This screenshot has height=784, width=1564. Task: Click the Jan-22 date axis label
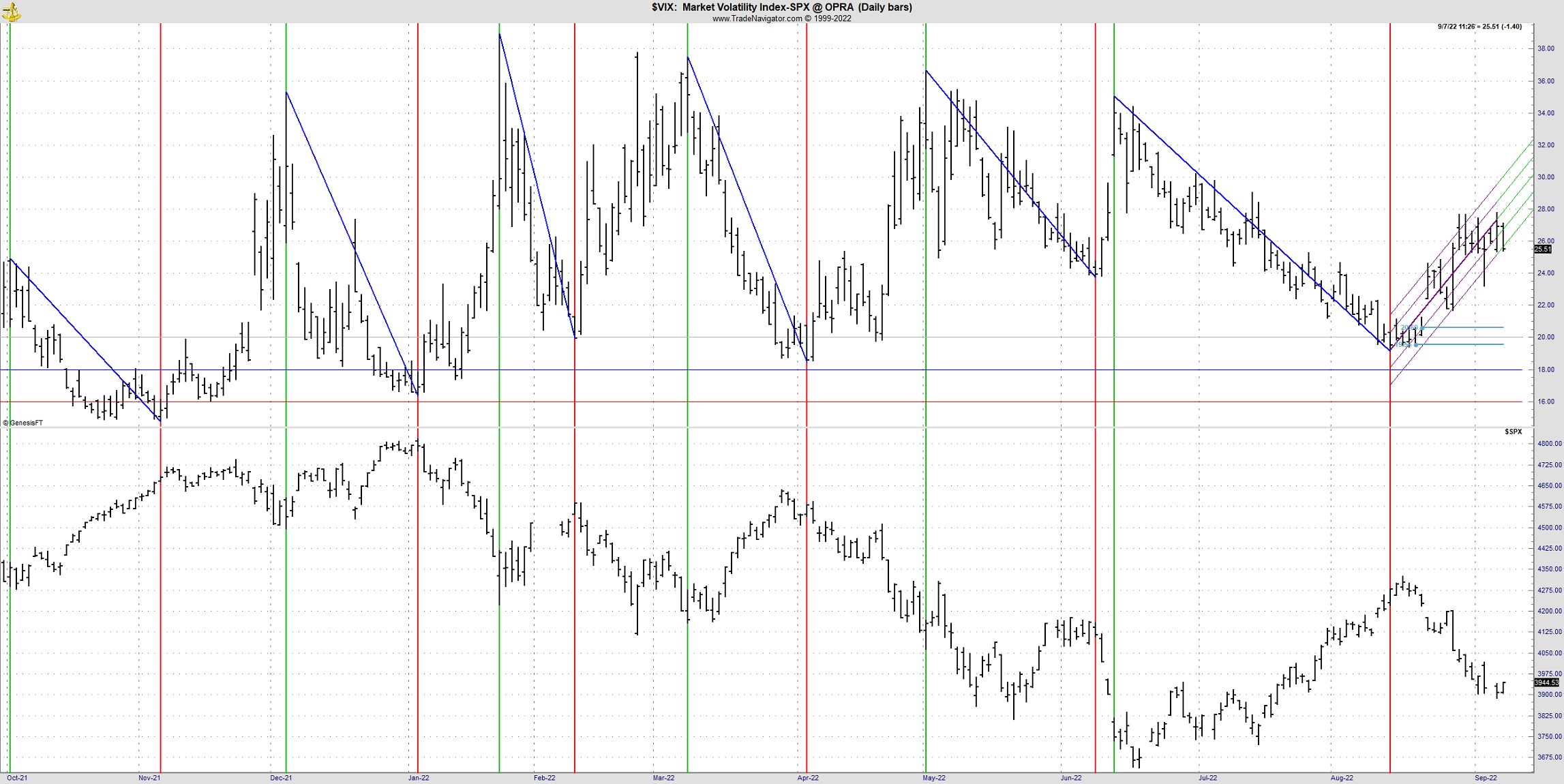point(419,778)
